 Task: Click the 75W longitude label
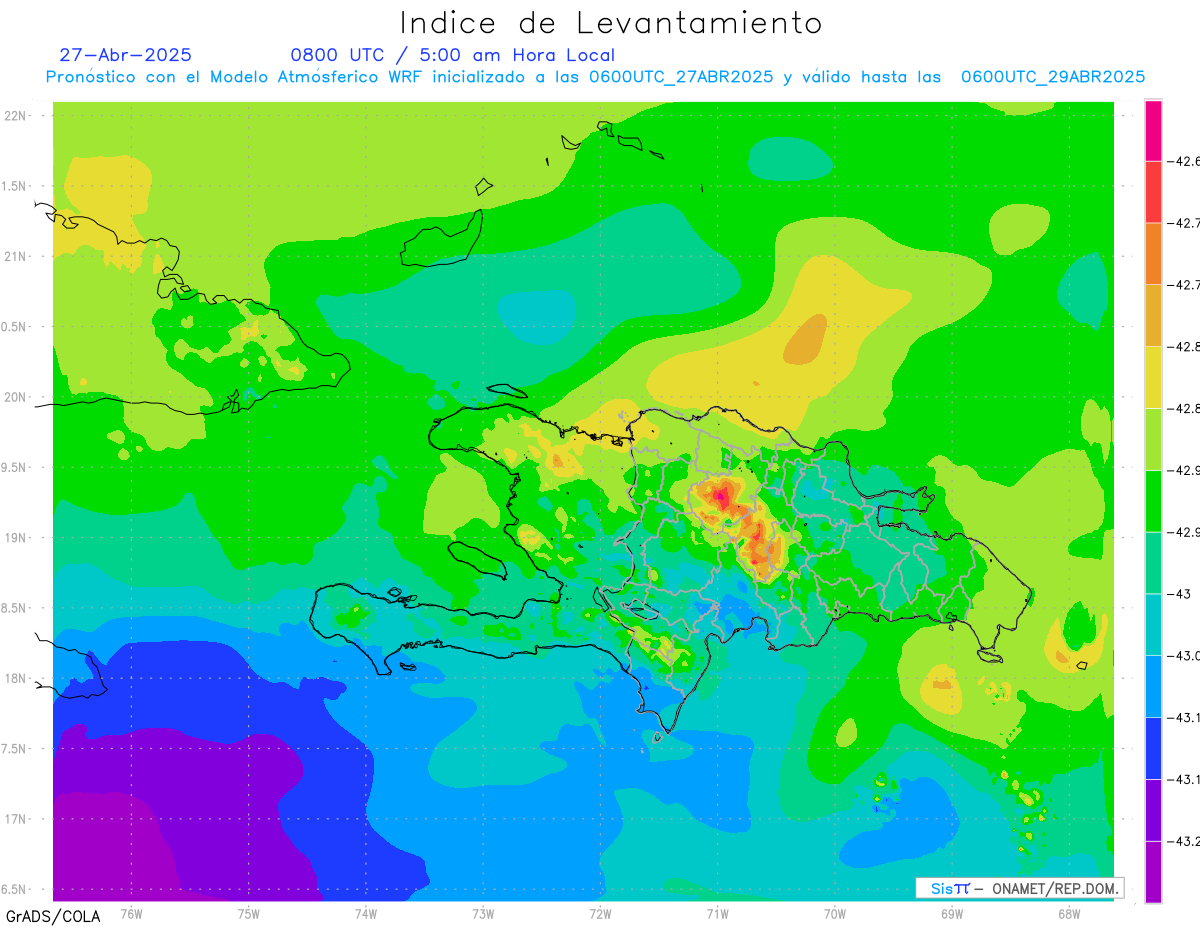click(x=248, y=913)
